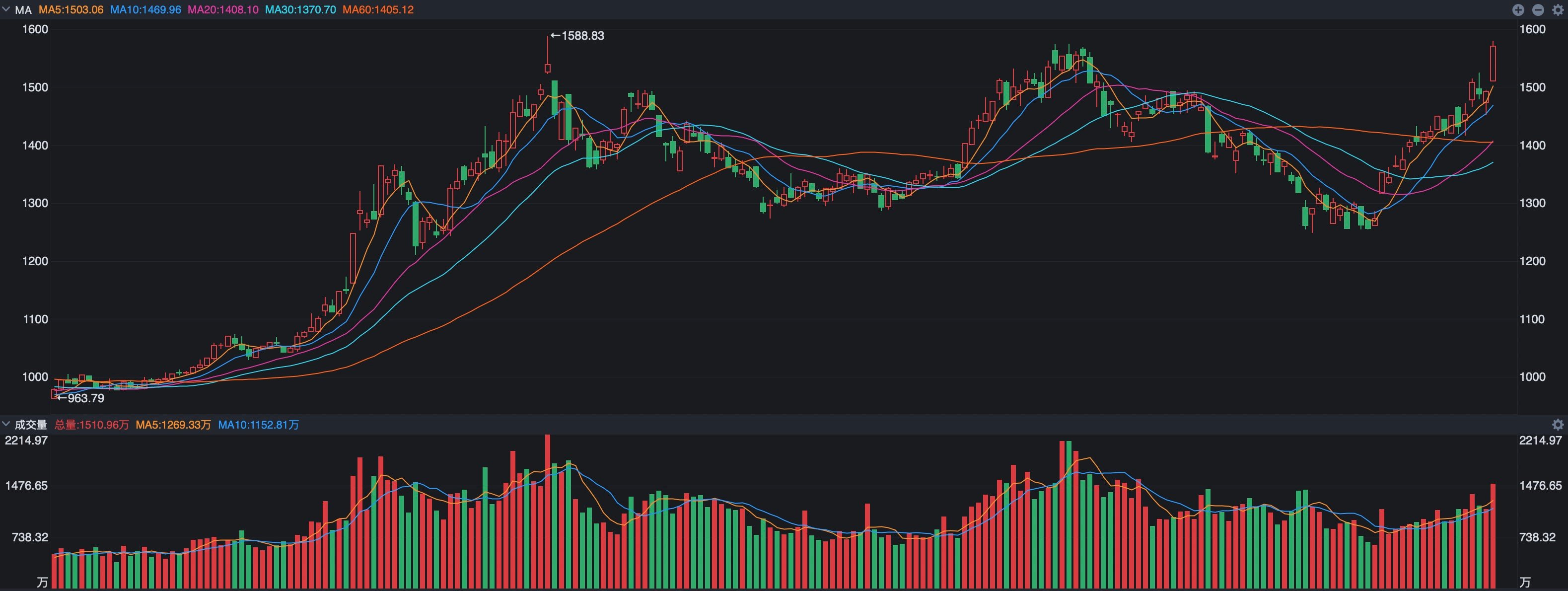Collapse the 成交量 volume panel chevron

point(6,424)
